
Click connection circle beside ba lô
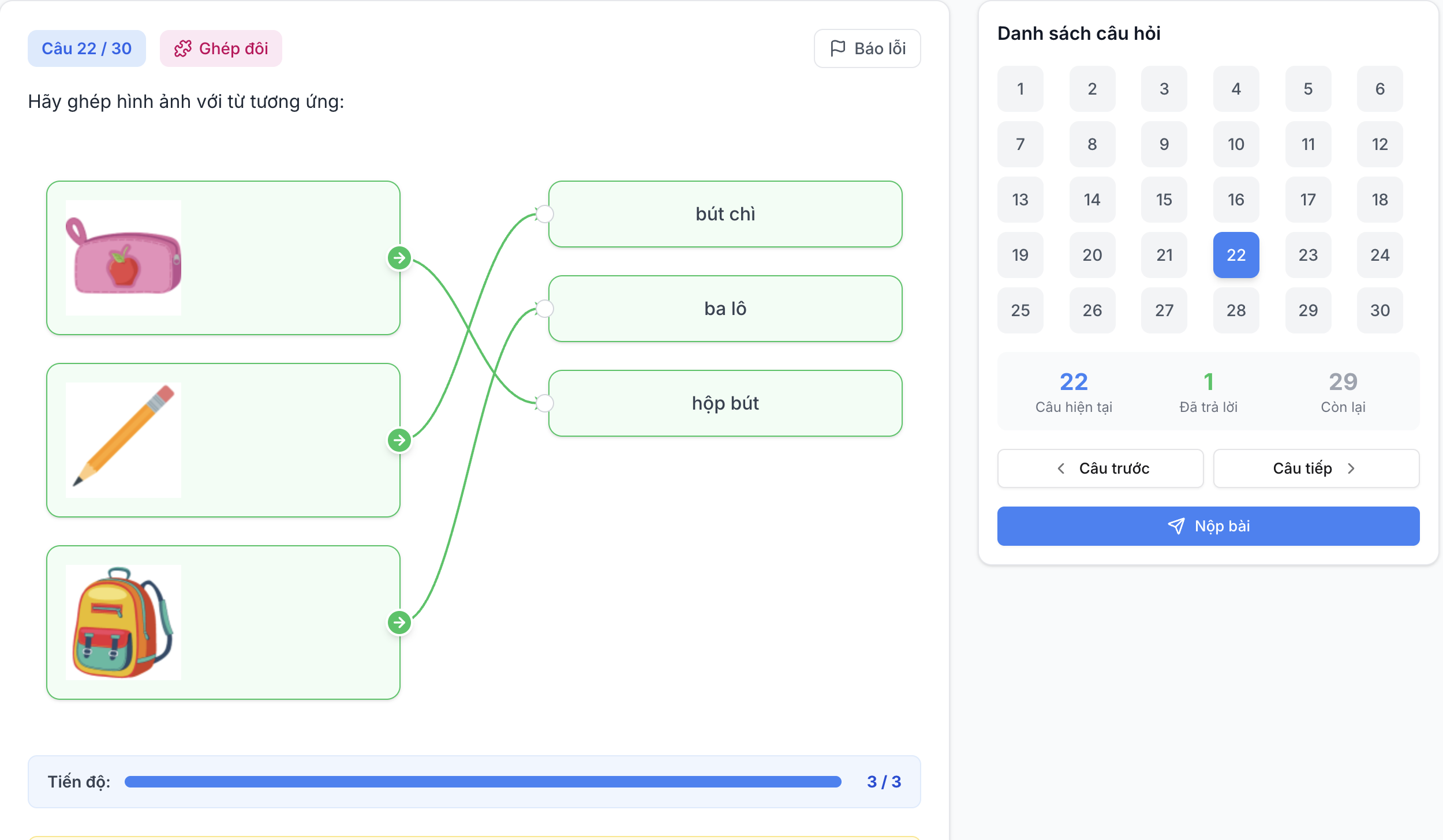coord(544,309)
